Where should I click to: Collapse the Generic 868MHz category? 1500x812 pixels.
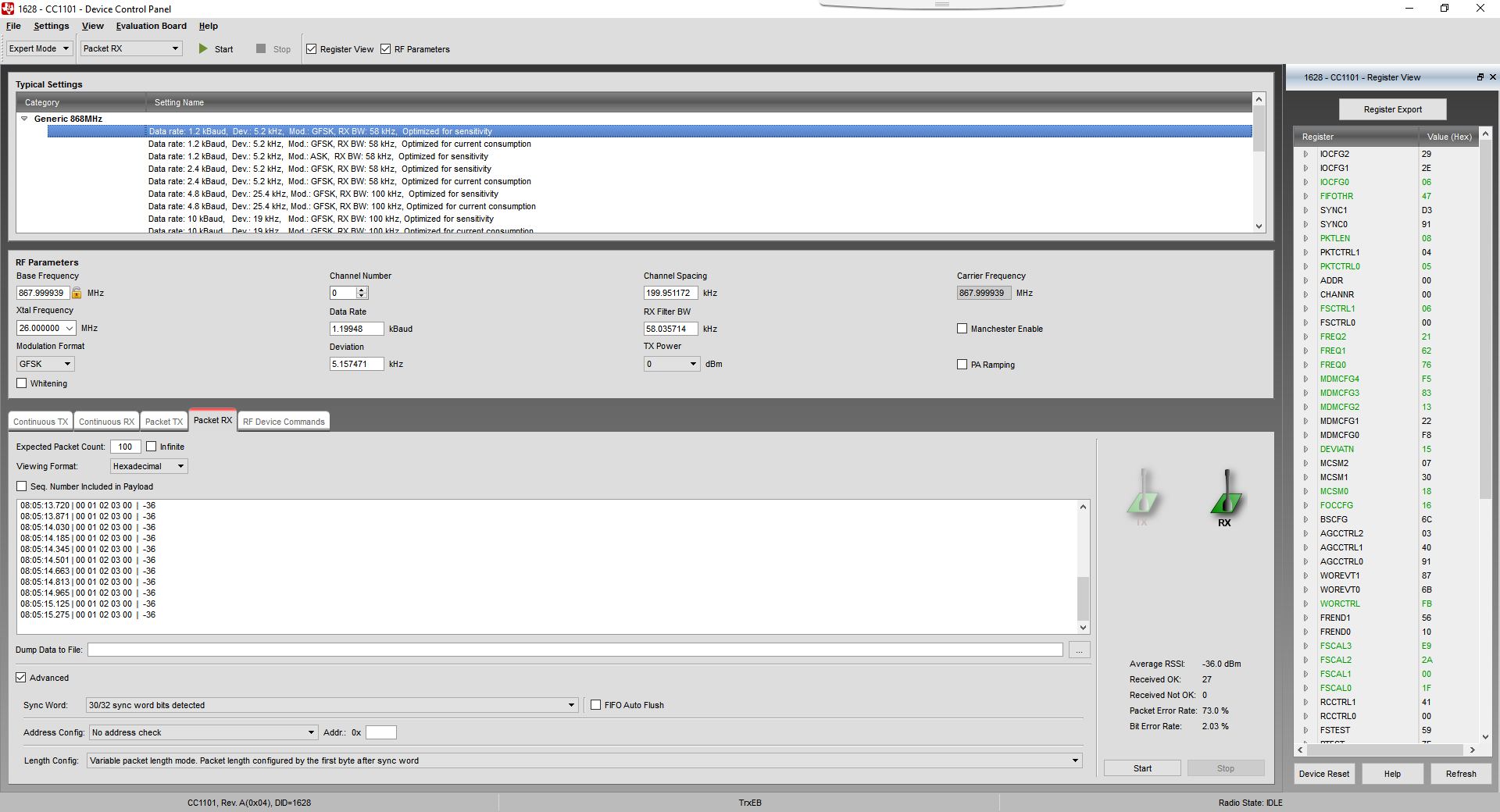[x=24, y=119]
